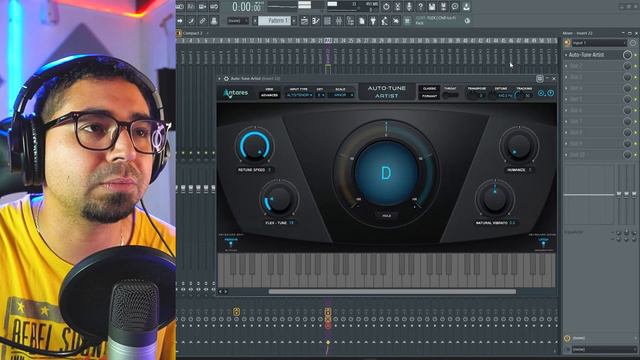
Task: Click the Advanced view button in Auto-Tune
Action: coord(269,95)
